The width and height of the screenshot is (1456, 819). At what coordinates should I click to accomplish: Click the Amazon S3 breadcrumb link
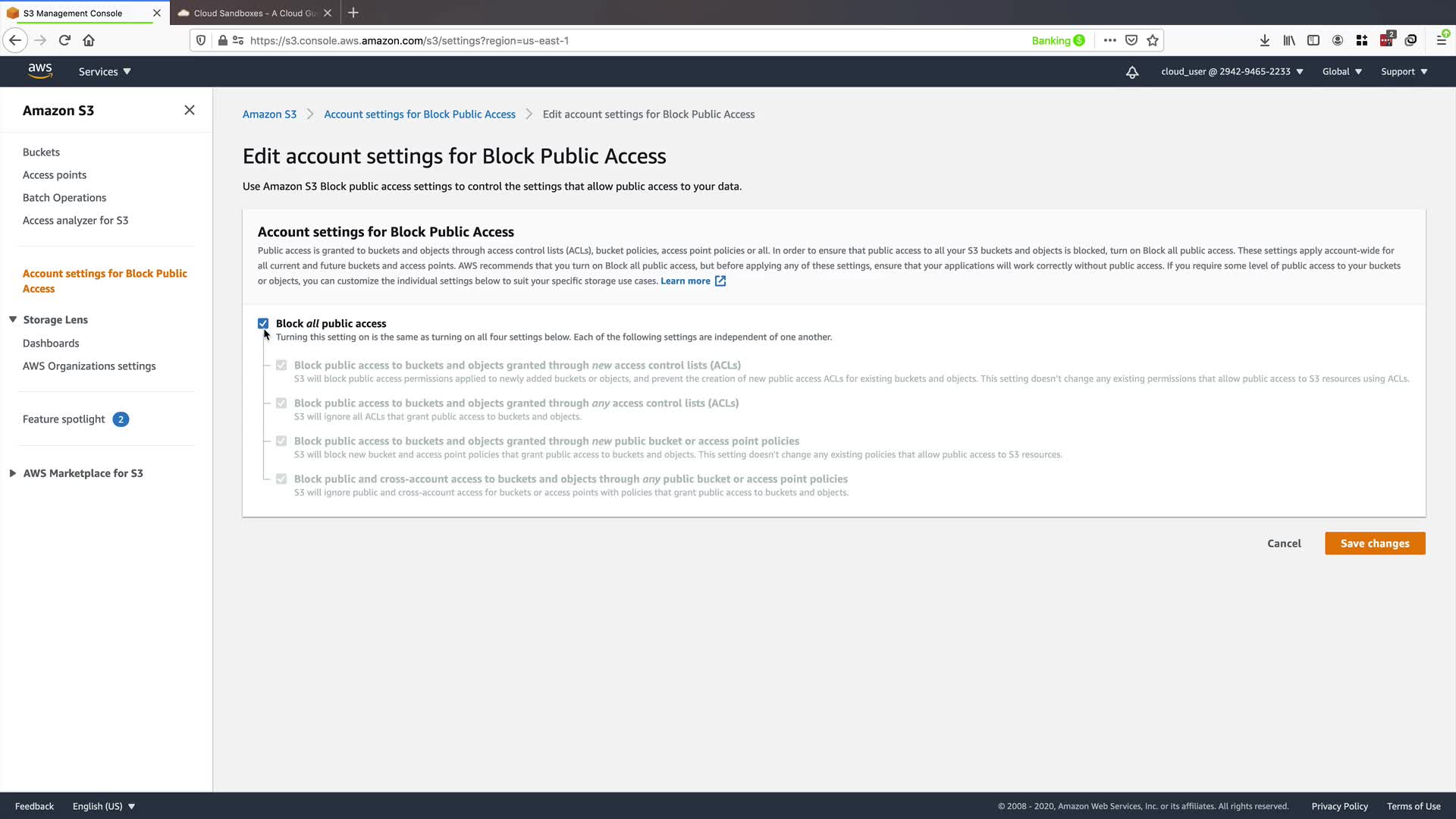[269, 114]
